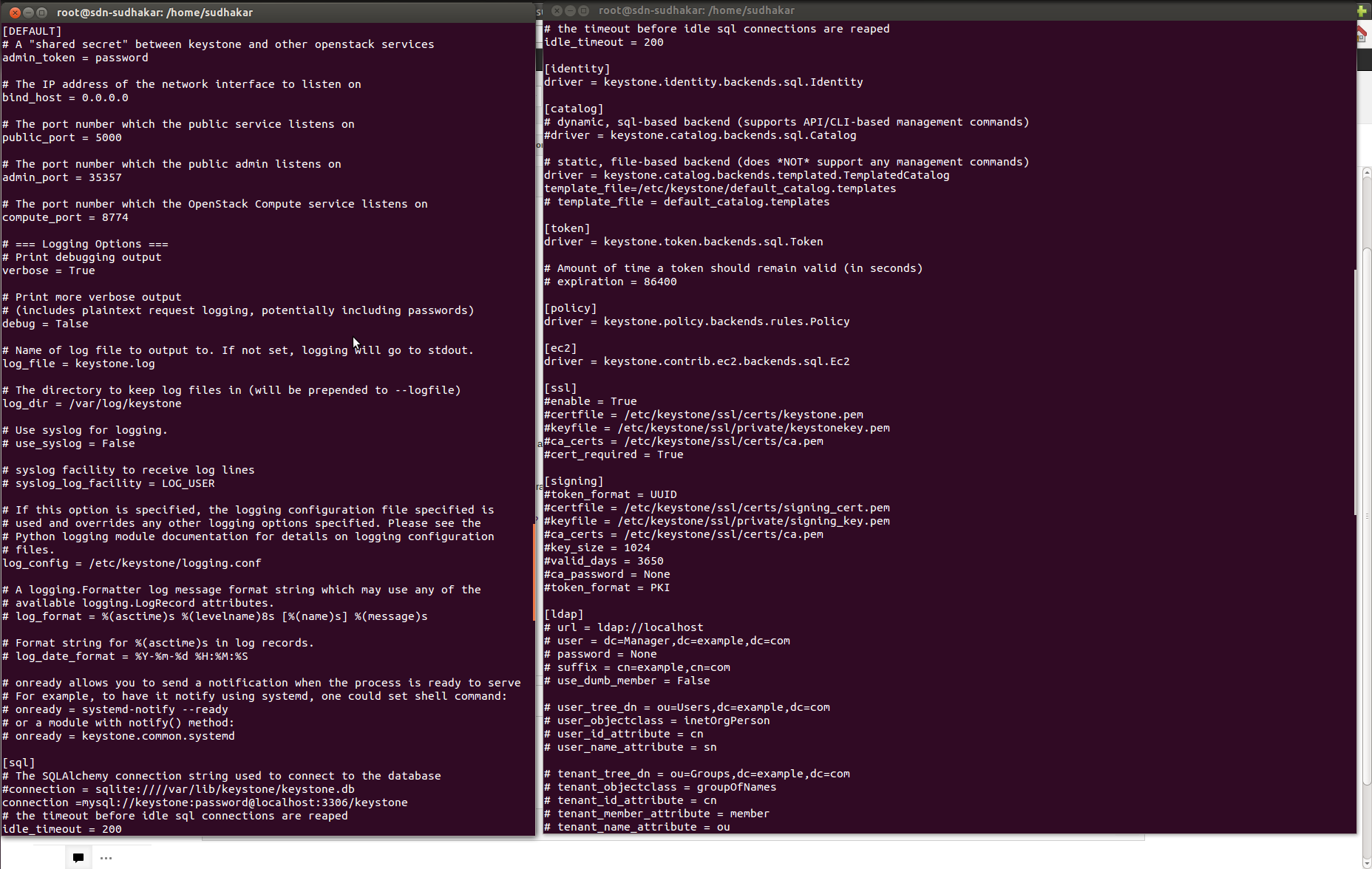This screenshot has height=869, width=1372.
Task: Minimize the right terminal window
Action: 570,10
